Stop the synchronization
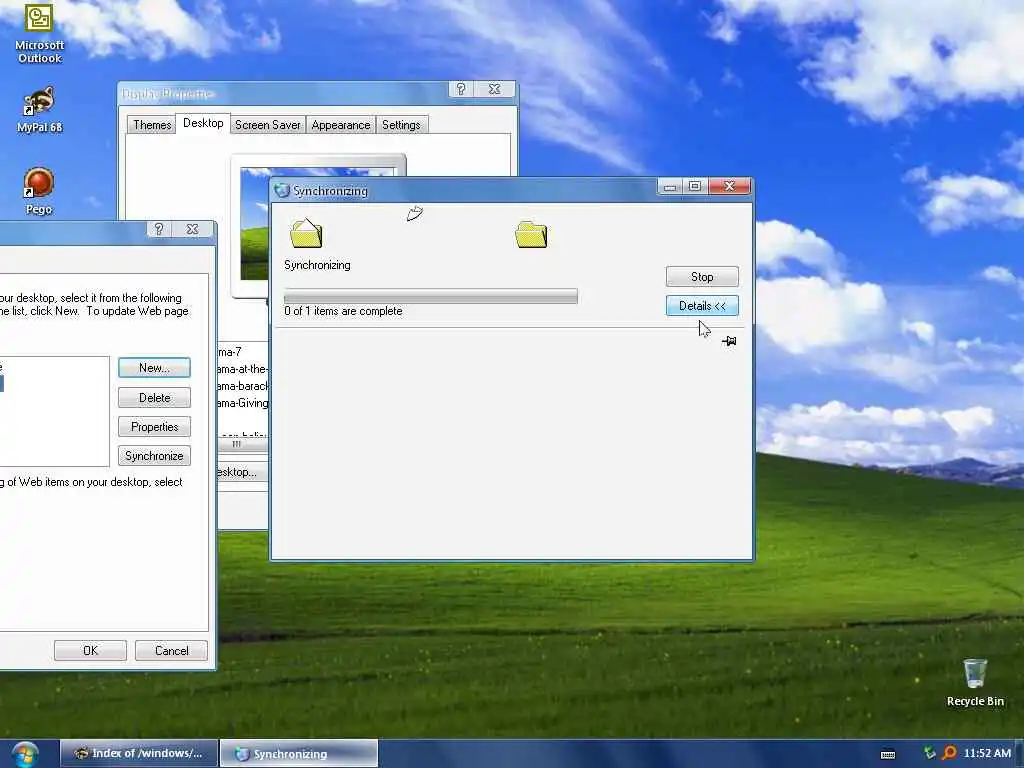 pyautogui.click(x=702, y=277)
